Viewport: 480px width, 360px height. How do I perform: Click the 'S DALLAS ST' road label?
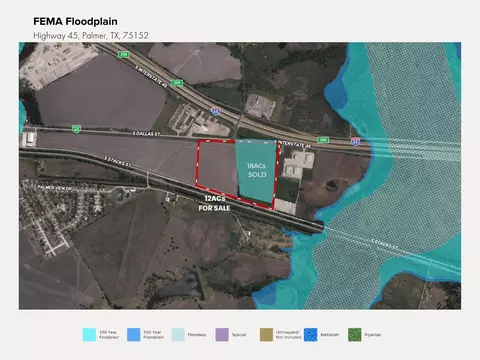pos(146,134)
